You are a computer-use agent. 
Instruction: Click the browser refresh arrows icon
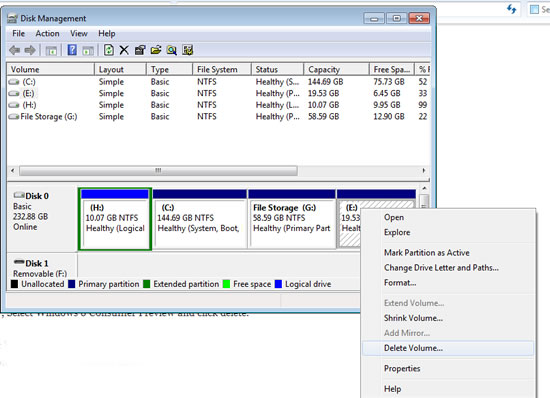[512, 9]
